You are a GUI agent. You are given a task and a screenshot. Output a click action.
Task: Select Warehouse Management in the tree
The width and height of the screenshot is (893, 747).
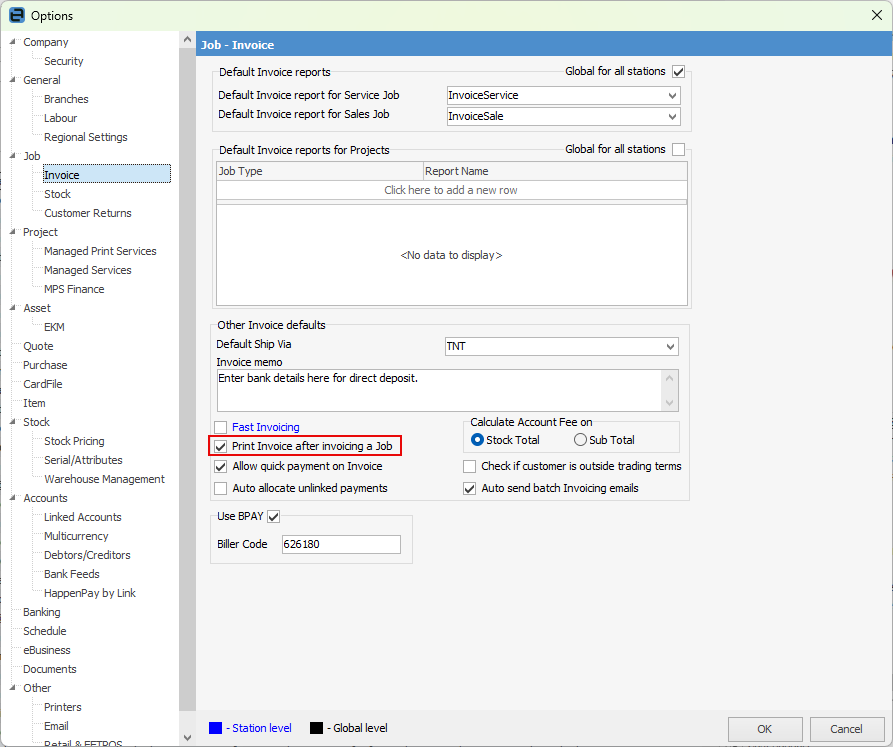(x=104, y=479)
